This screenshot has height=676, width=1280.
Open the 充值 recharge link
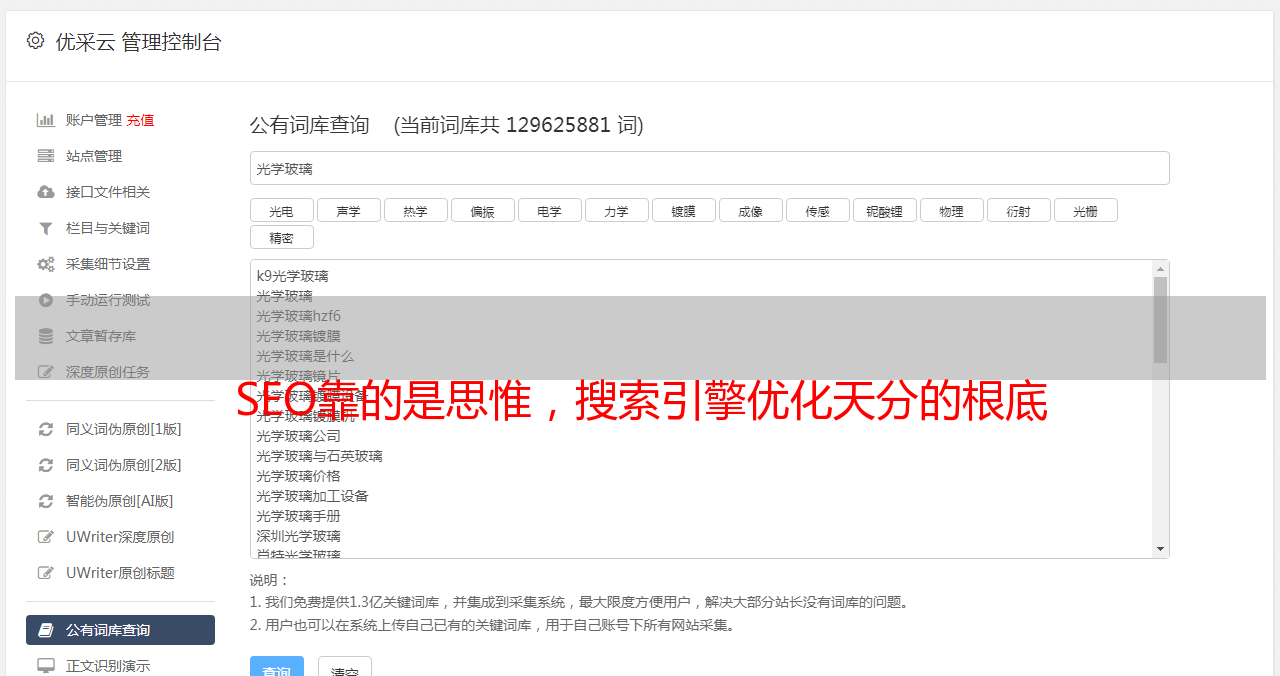click(x=140, y=120)
